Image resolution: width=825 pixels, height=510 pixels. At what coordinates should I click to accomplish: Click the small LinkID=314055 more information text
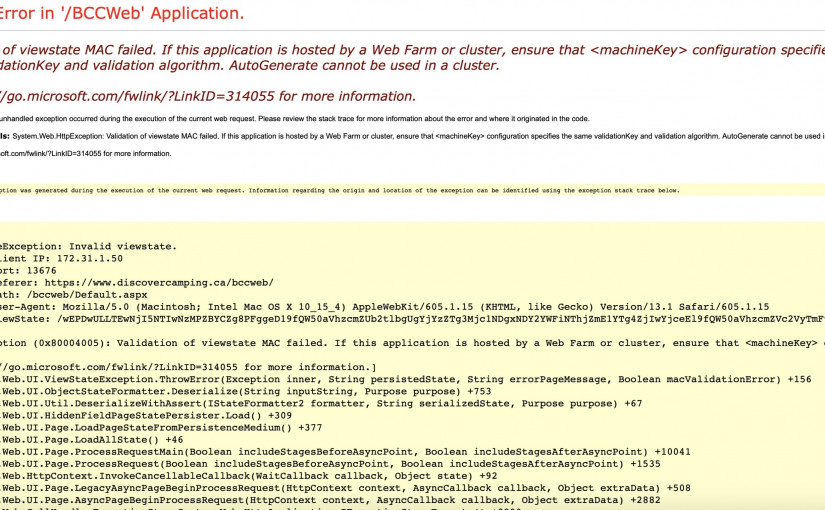pyautogui.click(x=85, y=153)
